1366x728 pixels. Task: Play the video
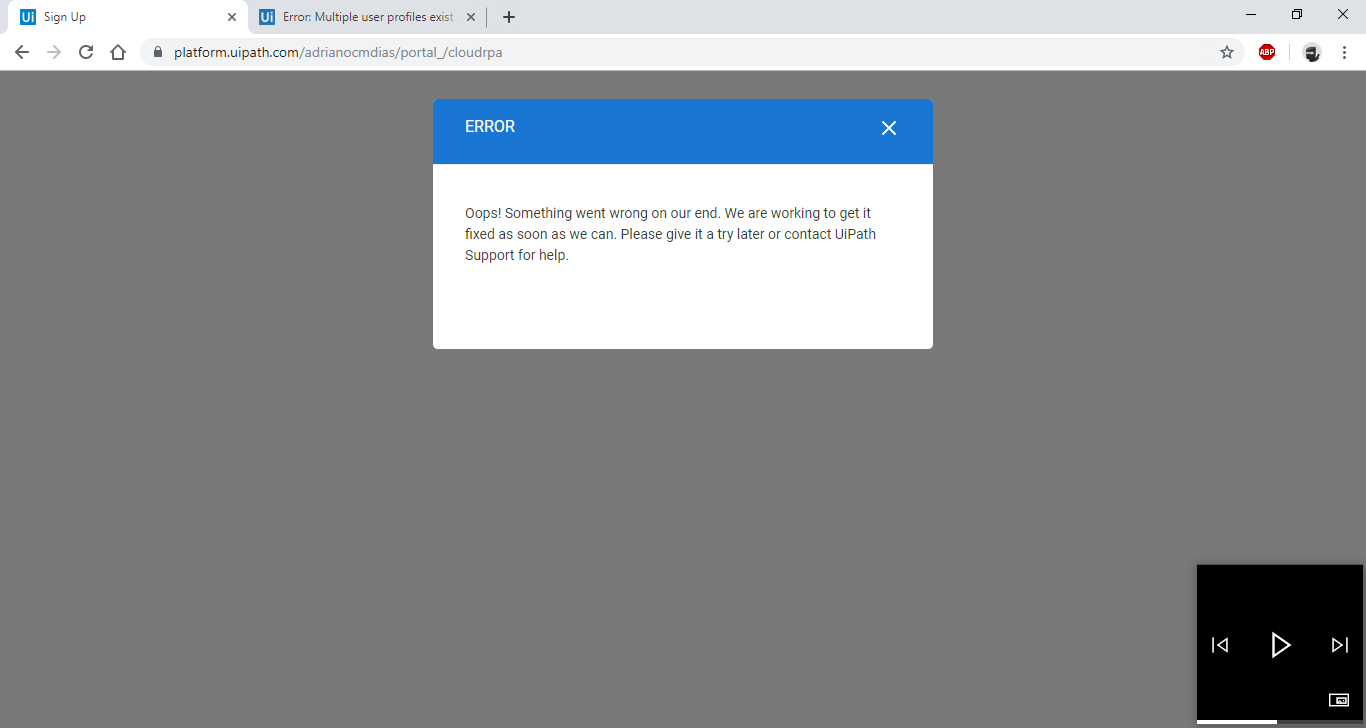(1281, 645)
